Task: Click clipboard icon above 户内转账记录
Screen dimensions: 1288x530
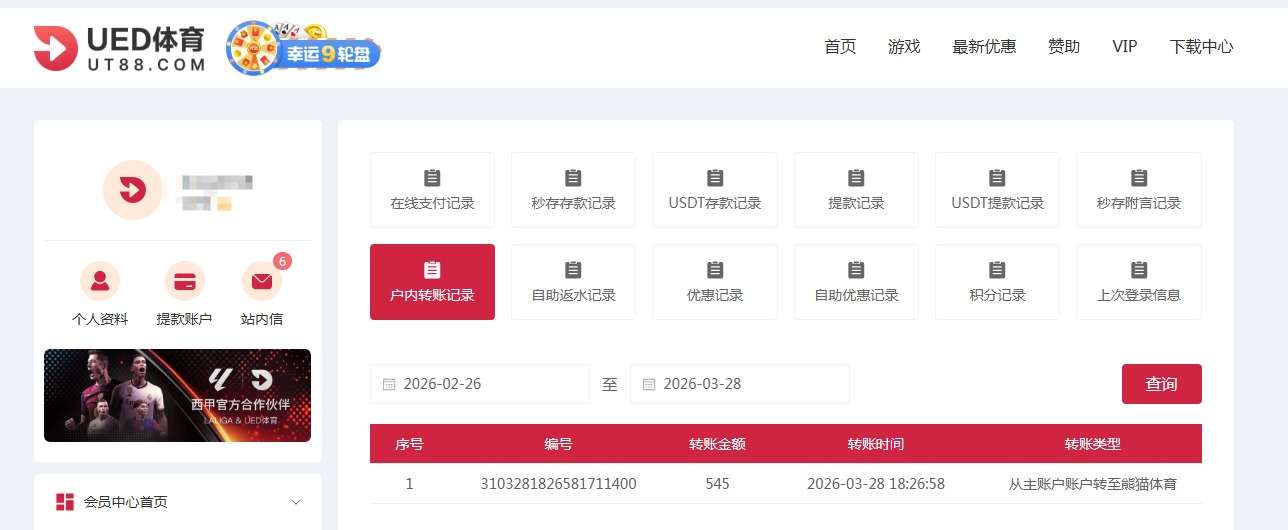Action: coord(432,269)
